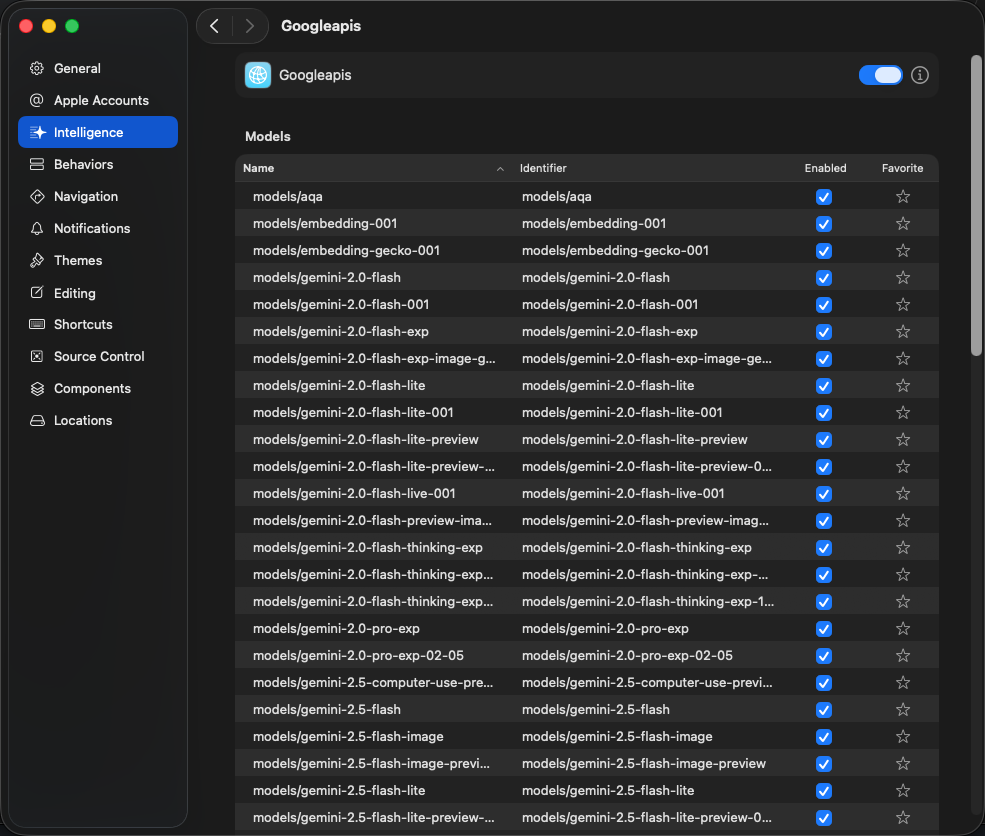Favorite the models/gemini-2.0-pro-exp star

(903, 629)
